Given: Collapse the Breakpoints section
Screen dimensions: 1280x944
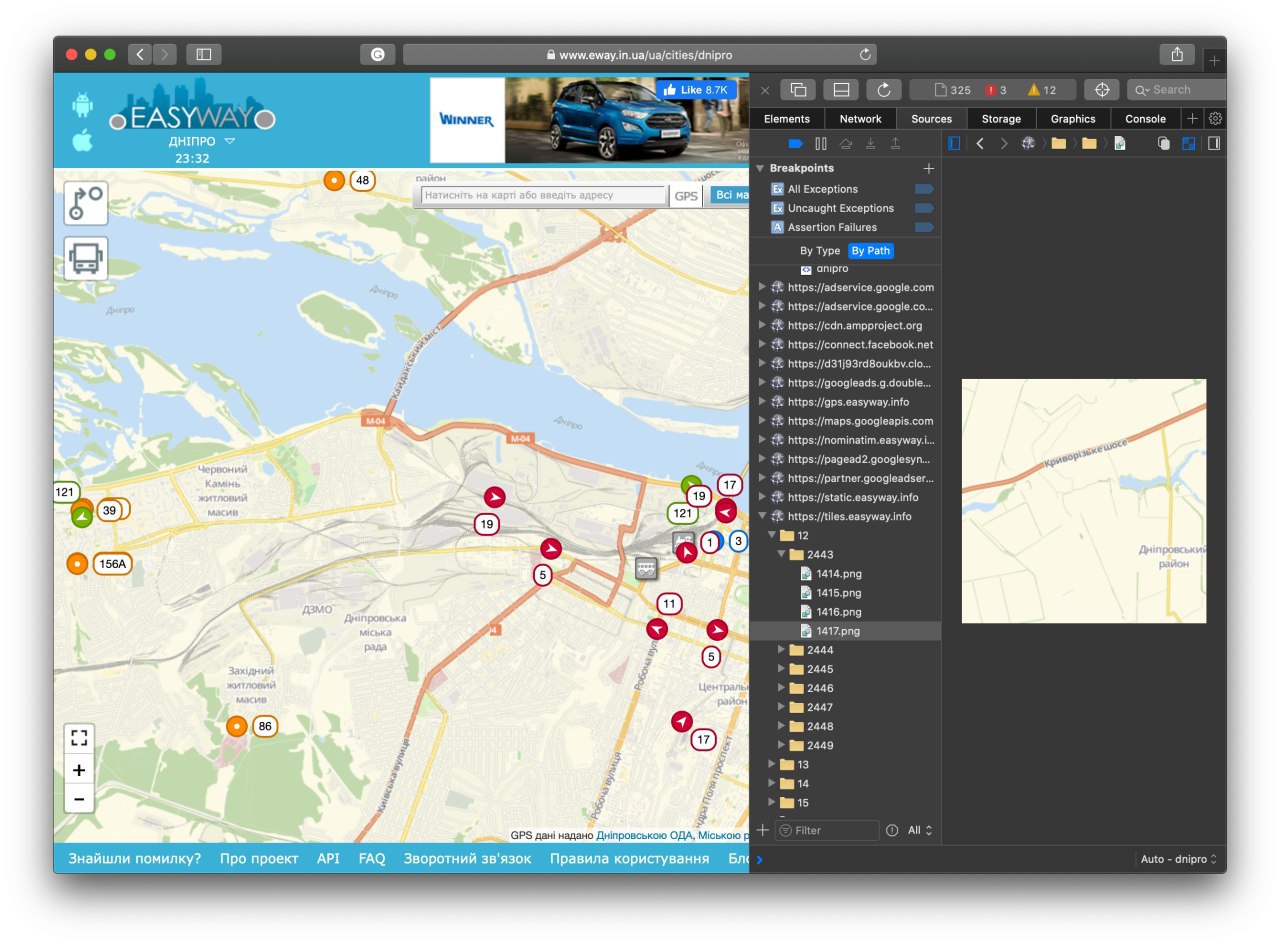Looking at the screenshot, I should pos(760,168).
